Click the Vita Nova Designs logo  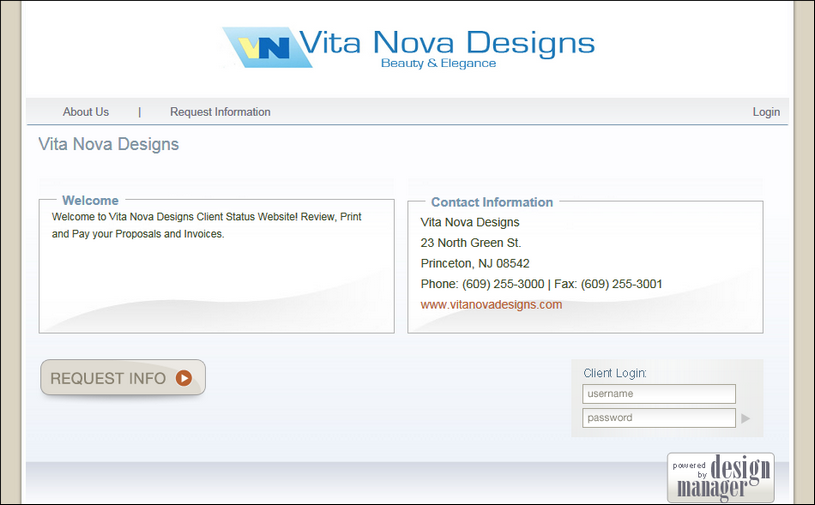[x=409, y=47]
